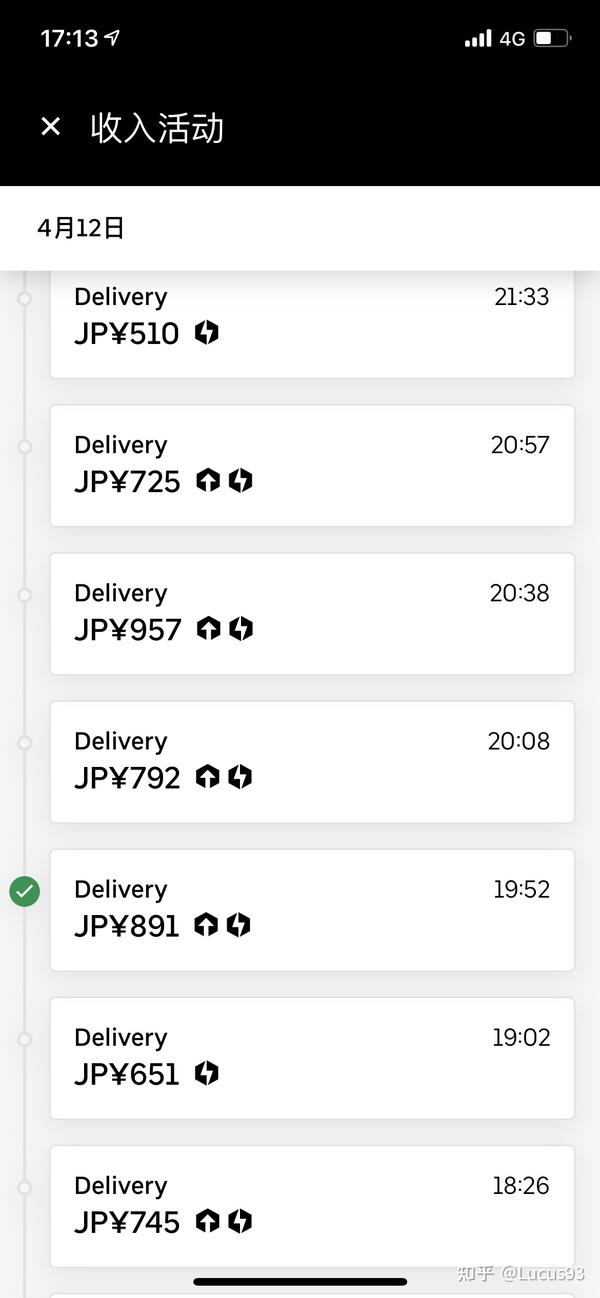Tap the battery indicator in the status bar
The width and height of the screenshot is (600, 1298).
[x=549, y=37]
